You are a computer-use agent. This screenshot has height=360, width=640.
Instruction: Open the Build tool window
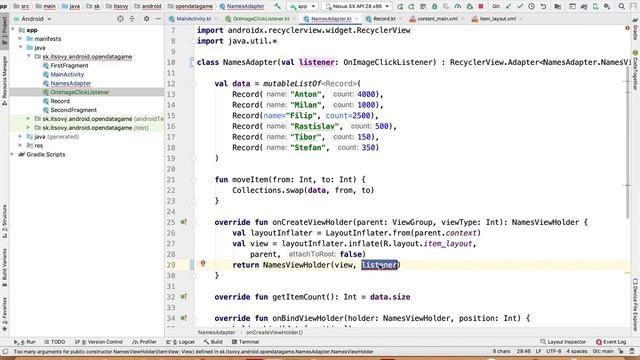pyautogui.click(x=213, y=342)
